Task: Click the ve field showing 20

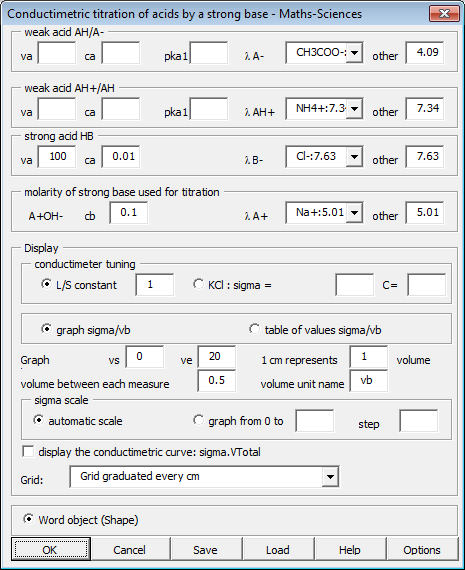Action: pyautogui.click(x=217, y=357)
